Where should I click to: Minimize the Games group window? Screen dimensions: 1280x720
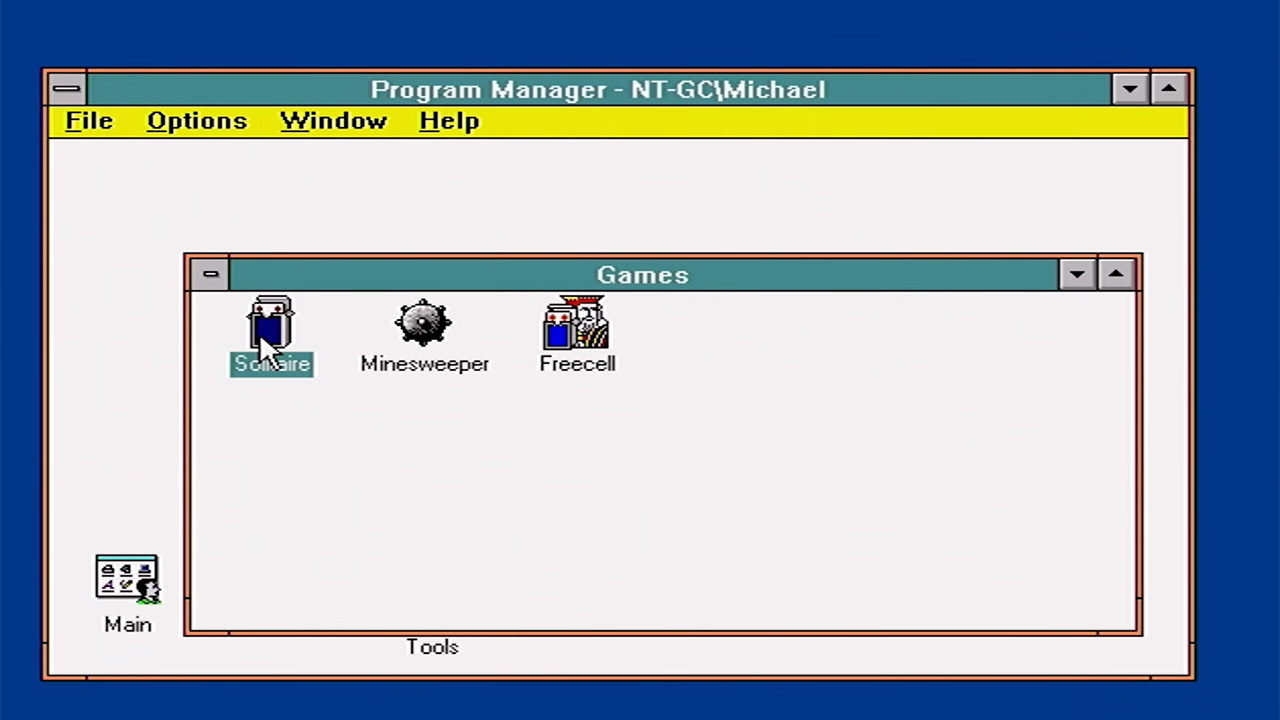(1077, 274)
